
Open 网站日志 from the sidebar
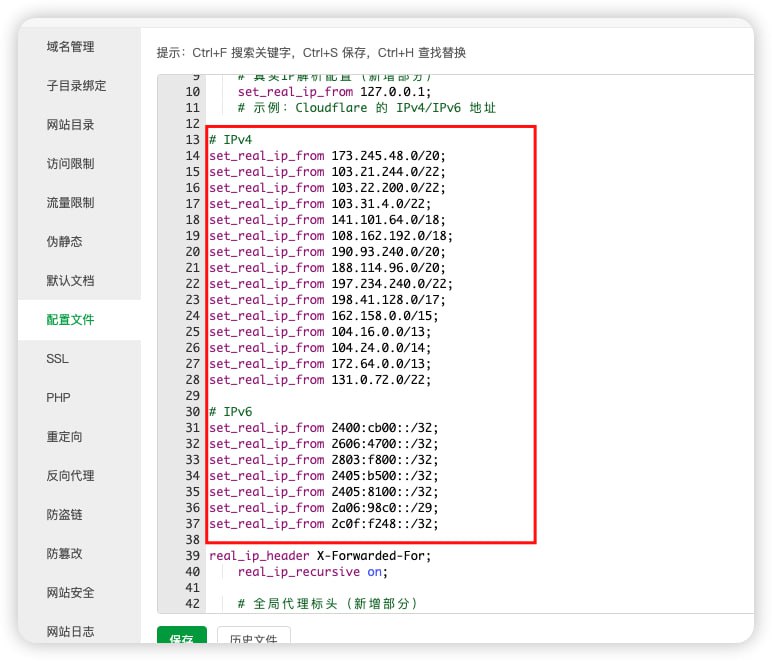(x=70, y=632)
